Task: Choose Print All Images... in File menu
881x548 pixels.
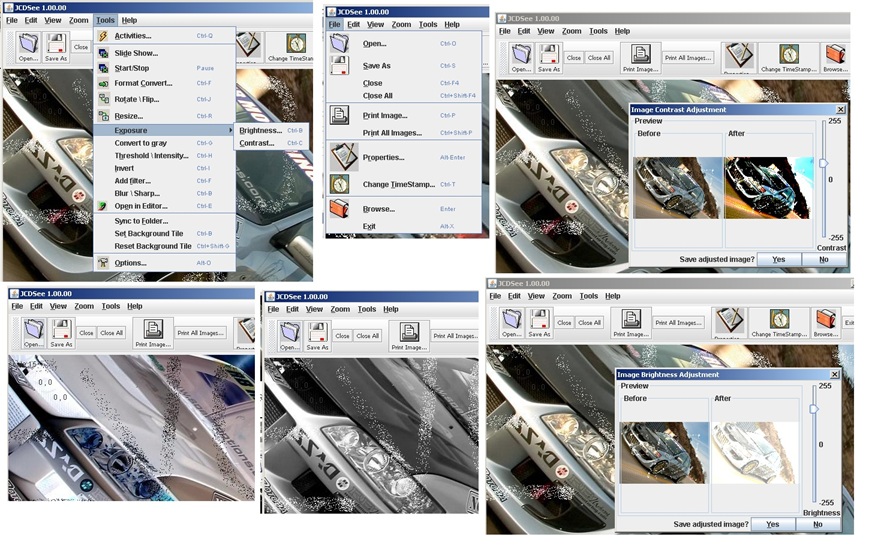Action: (403, 133)
